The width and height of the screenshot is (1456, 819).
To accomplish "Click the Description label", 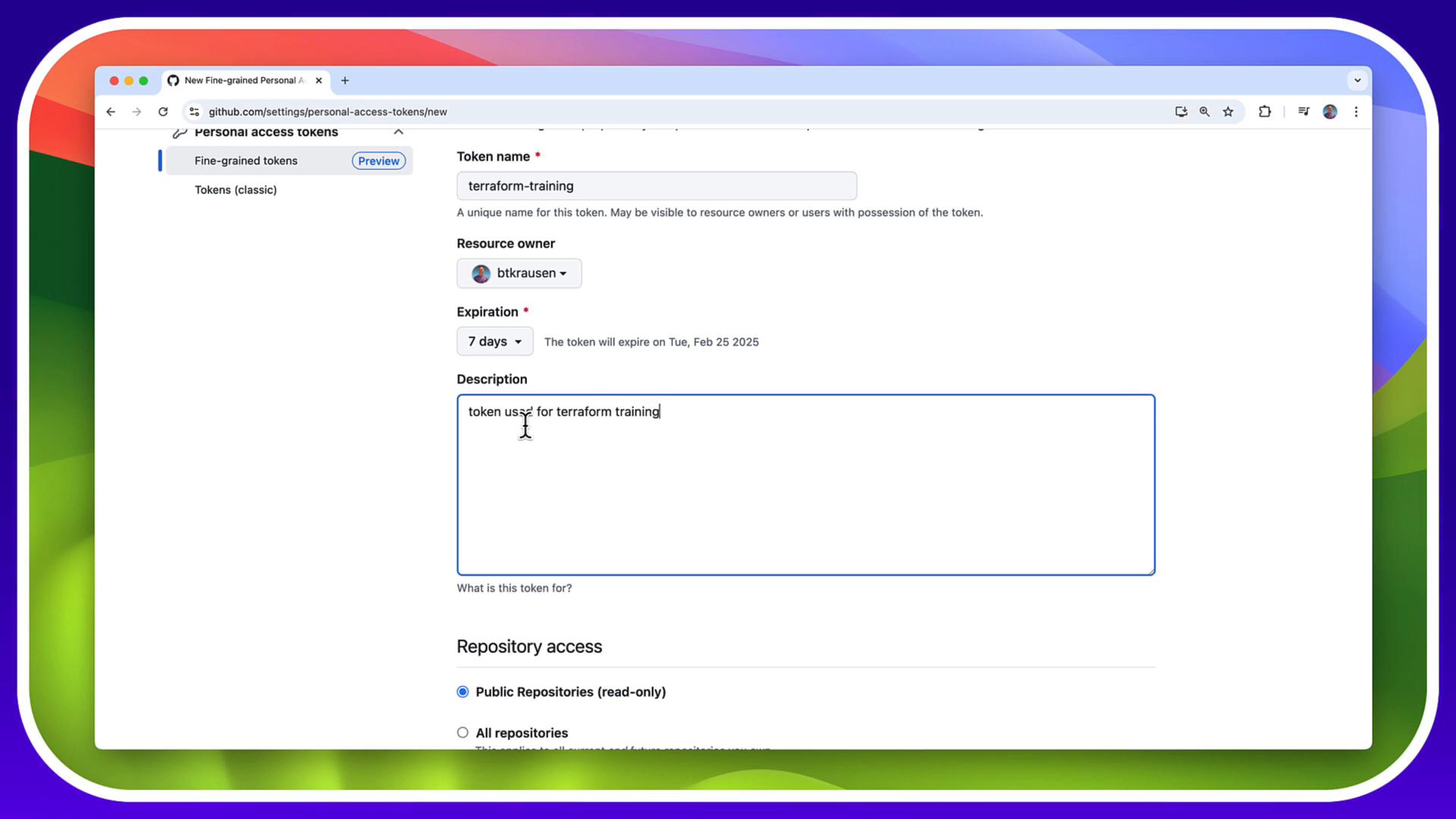I will click(491, 379).
